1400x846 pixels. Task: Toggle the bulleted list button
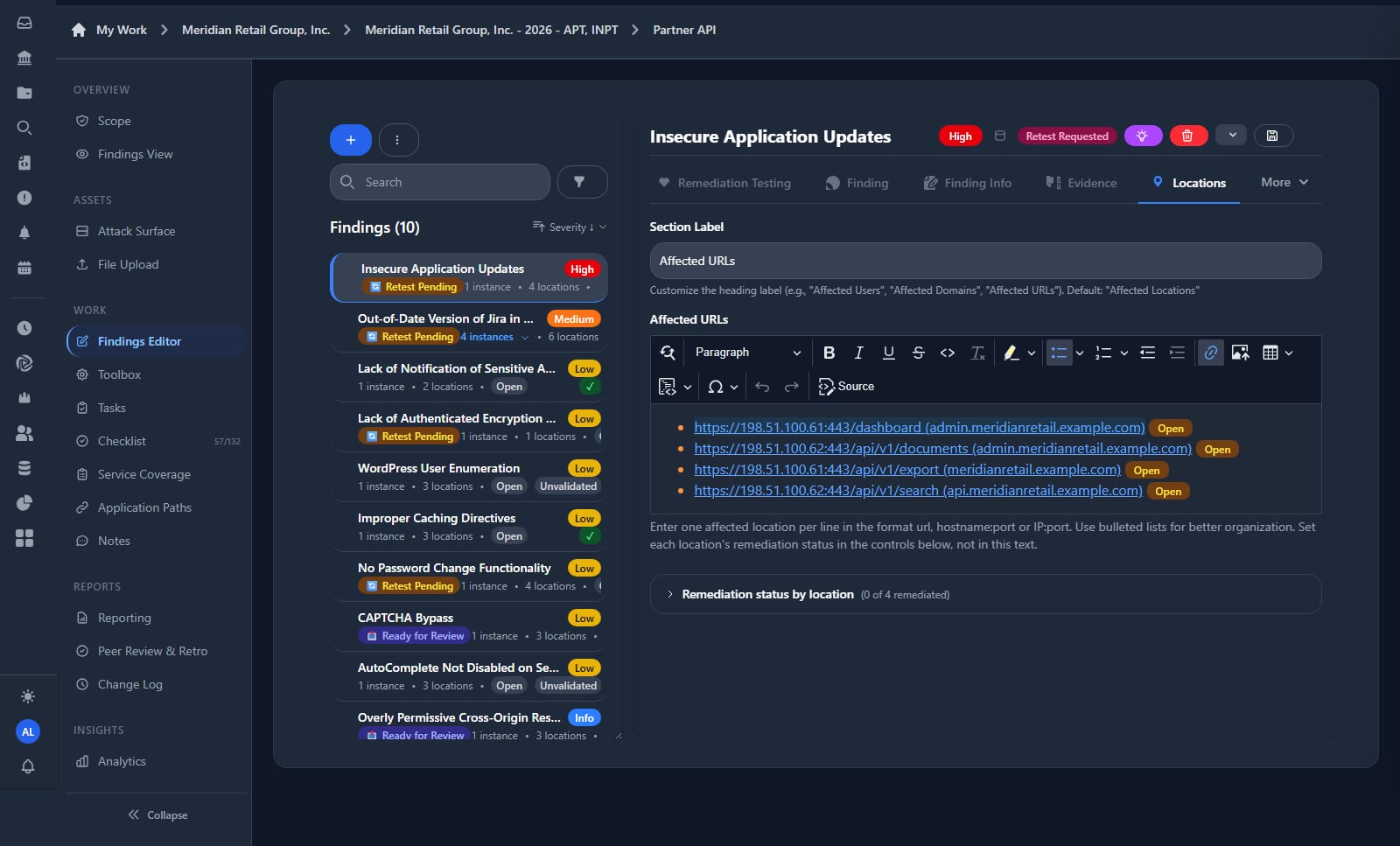(1059, 353)
